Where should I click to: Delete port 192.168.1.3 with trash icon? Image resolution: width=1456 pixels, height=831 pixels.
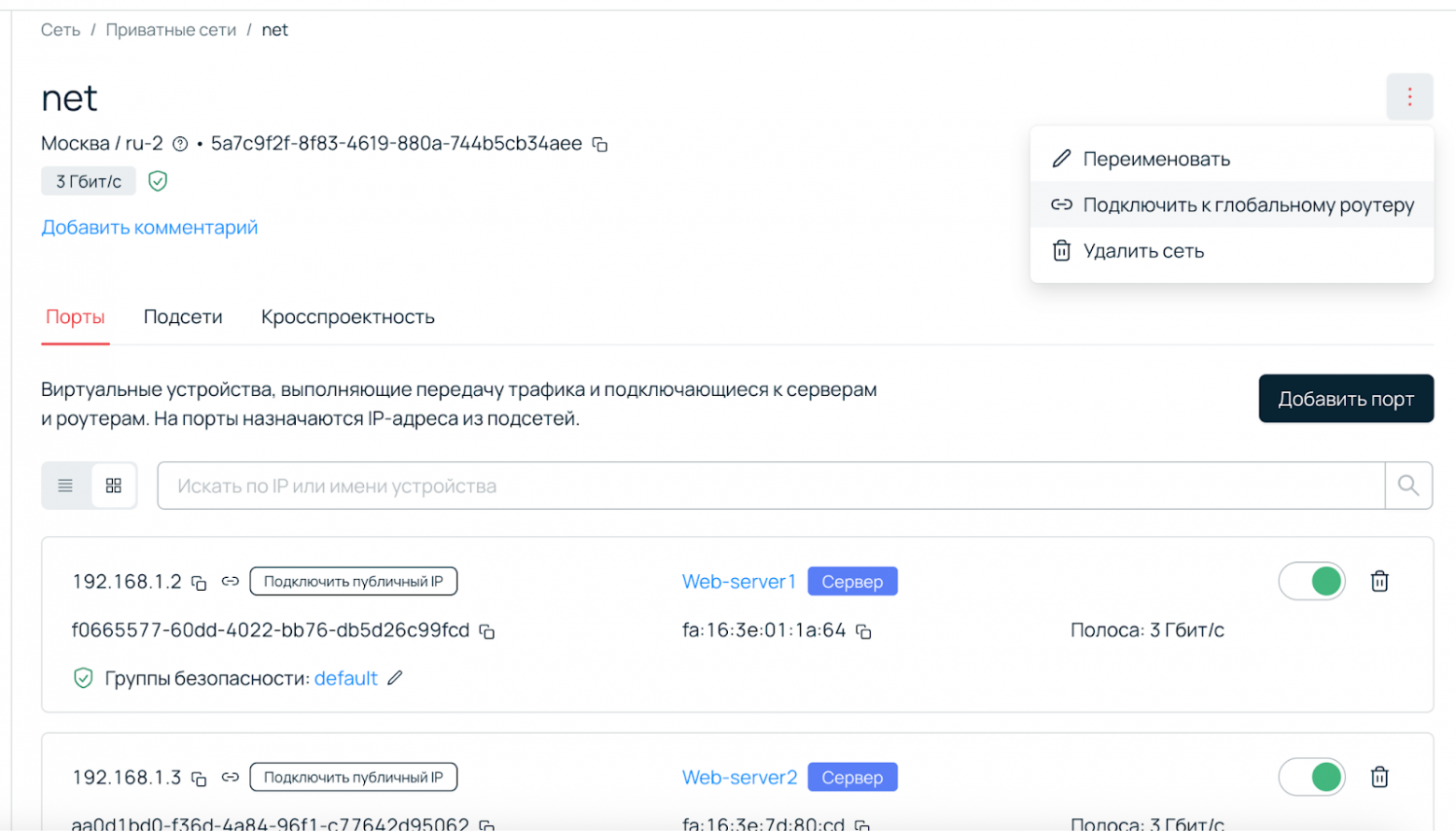[x=1380, y=776]
